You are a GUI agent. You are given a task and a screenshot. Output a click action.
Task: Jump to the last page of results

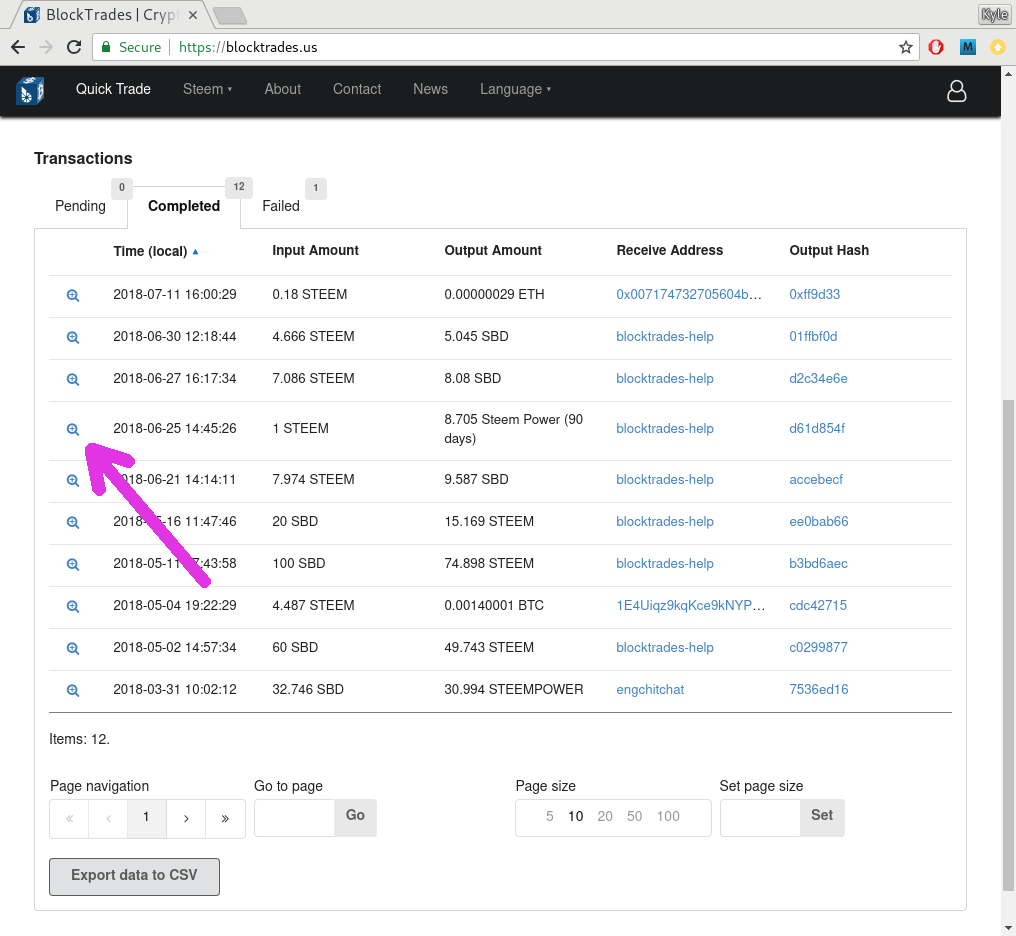click(x=225, y=819)
